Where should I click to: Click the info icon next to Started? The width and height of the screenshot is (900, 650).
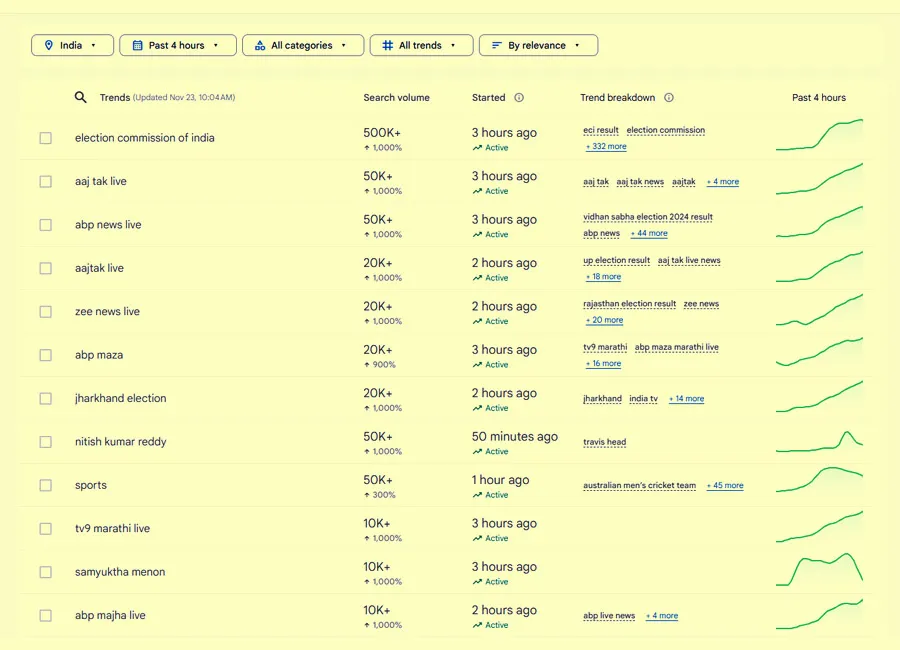coord(519,98)
